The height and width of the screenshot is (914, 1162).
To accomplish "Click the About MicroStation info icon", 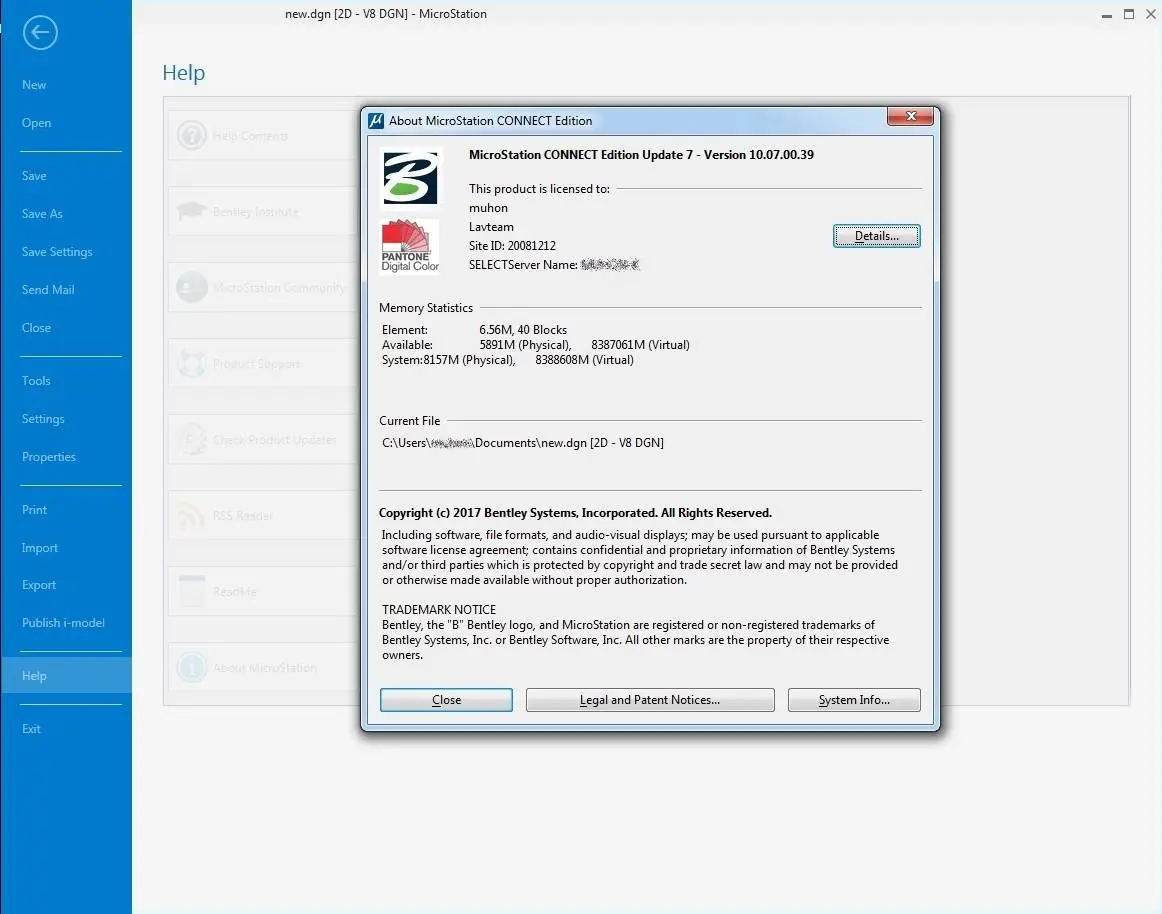I will [x=192, y=667].
